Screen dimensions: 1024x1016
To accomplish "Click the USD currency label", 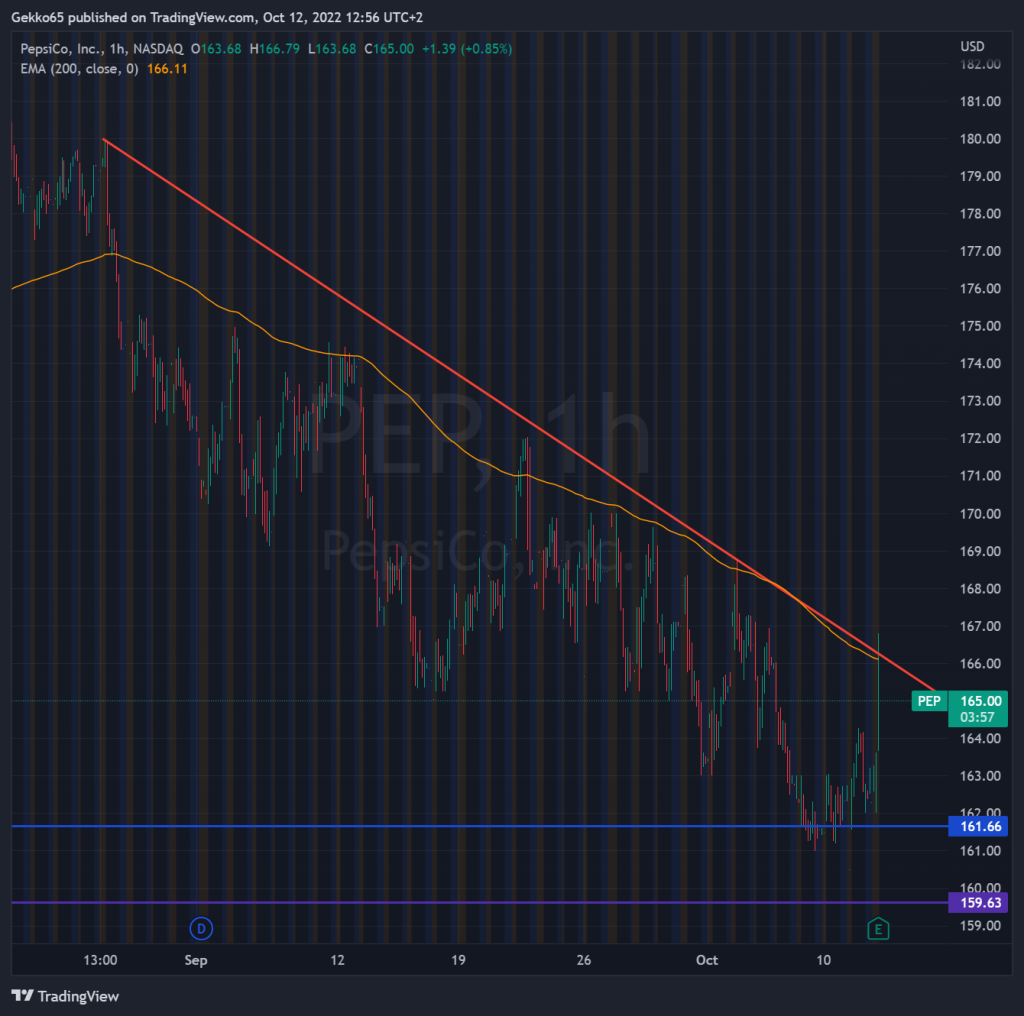I will (x=972, y=47).
